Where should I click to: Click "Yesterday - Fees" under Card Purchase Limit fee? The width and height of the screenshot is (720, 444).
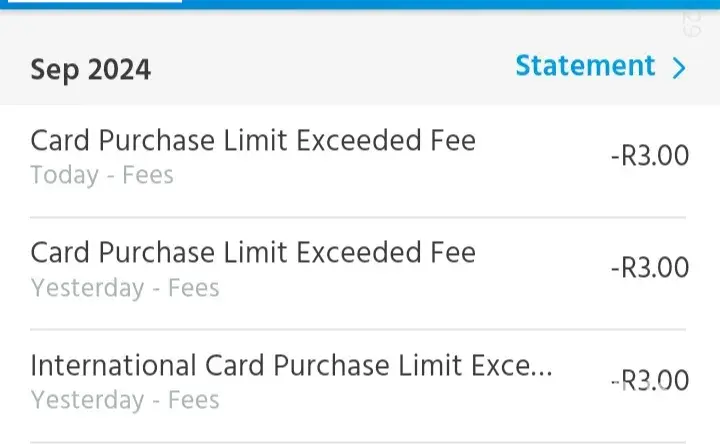[125, 288]
